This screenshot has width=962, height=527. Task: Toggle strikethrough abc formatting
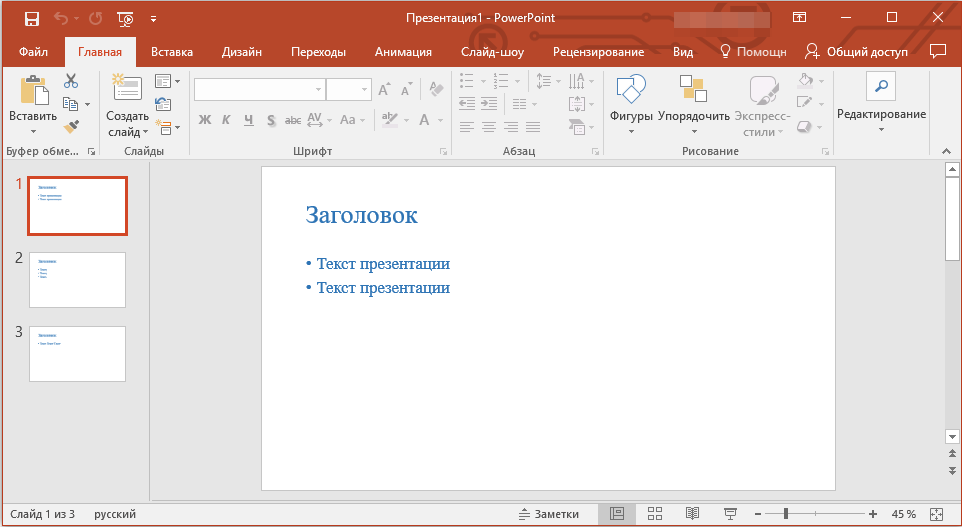293,120
